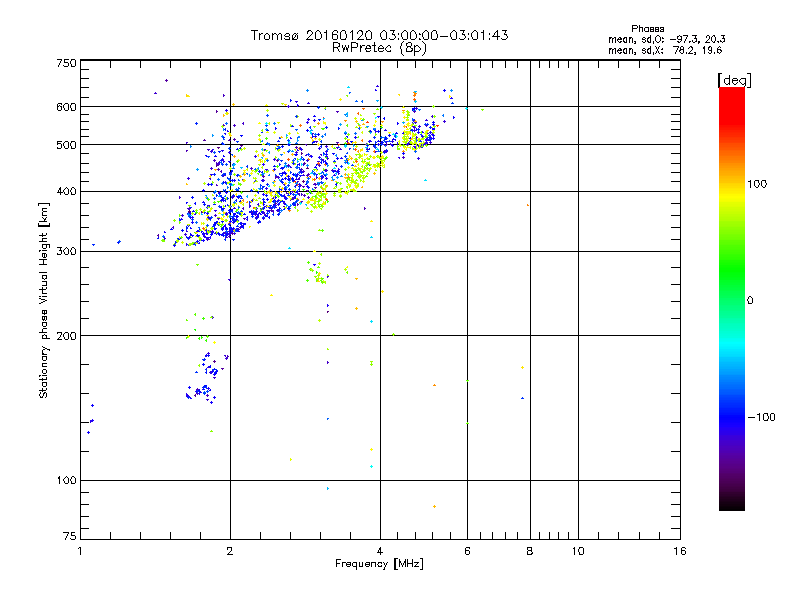The height and width of the screenshot is (600, 800).
Task: Click the x-axis label '6'
Action: (467, 551)
